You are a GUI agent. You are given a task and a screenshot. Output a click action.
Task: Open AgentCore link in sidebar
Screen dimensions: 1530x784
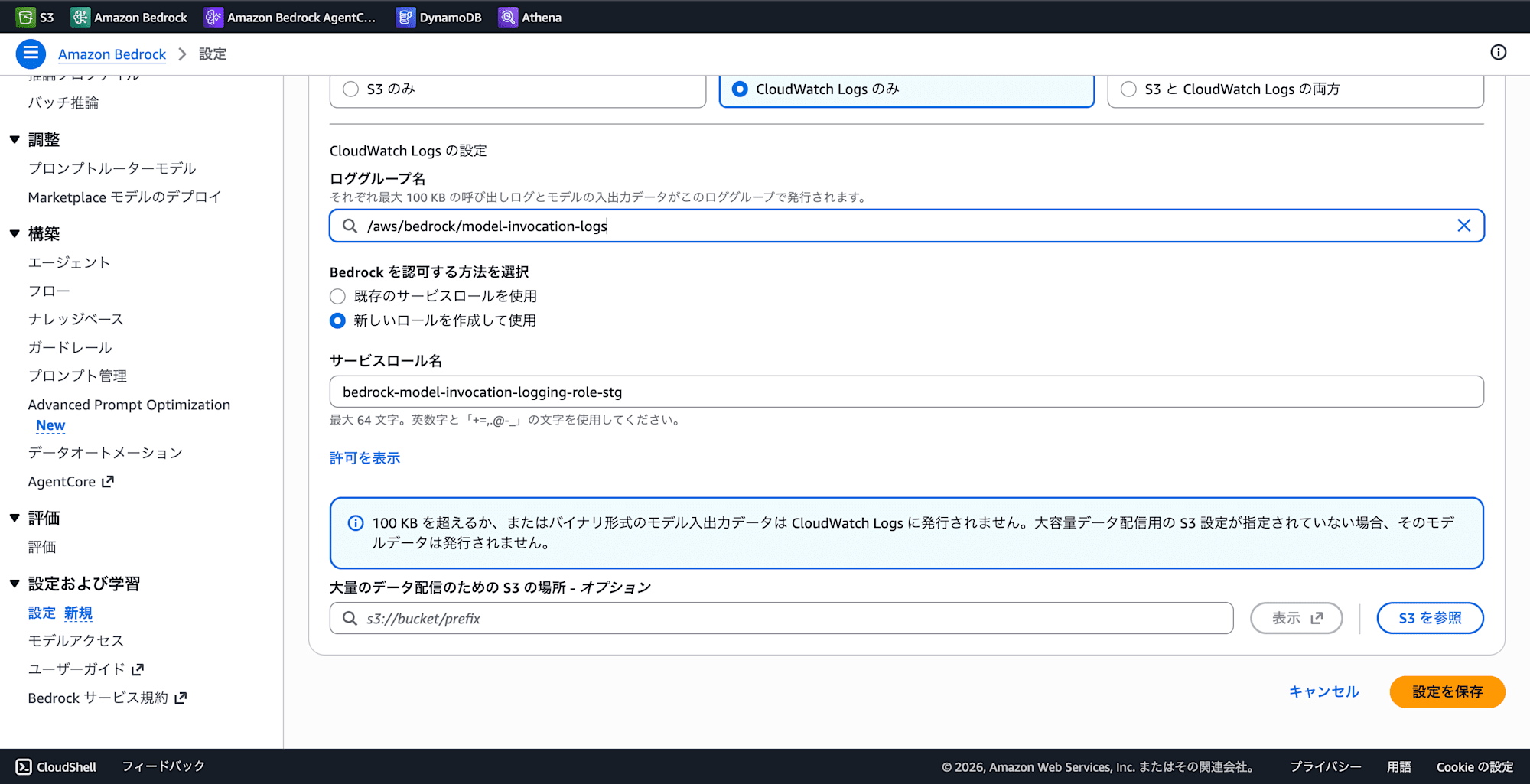(x=62, y=481)
